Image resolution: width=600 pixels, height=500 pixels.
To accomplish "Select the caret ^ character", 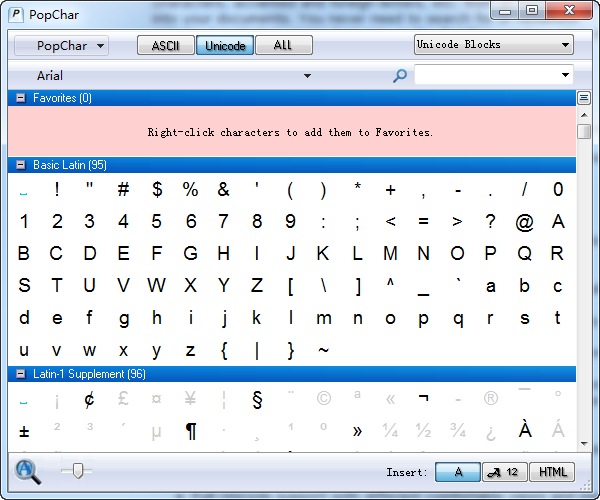I will pos(390,282).
